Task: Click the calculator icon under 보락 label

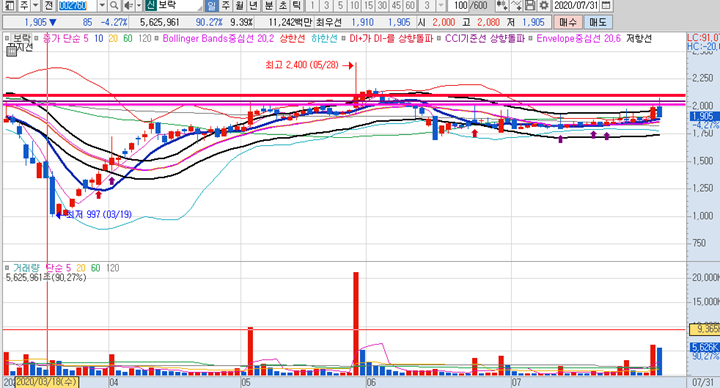Action: (x=11, y=51)
